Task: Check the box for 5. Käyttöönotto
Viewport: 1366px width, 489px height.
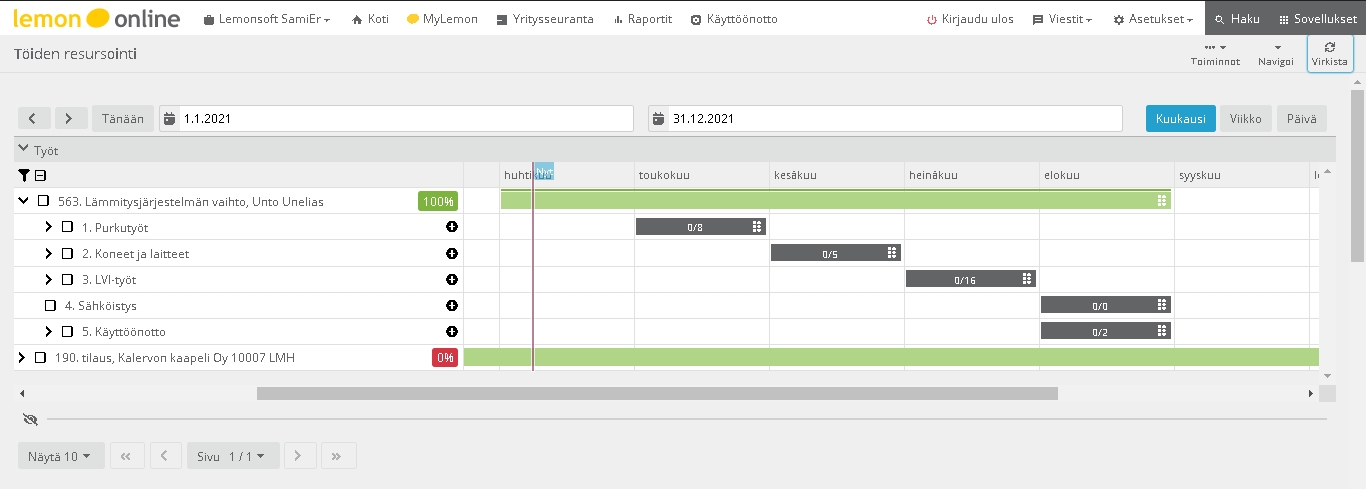Action: pyautogui.click(x=67, y=331)
